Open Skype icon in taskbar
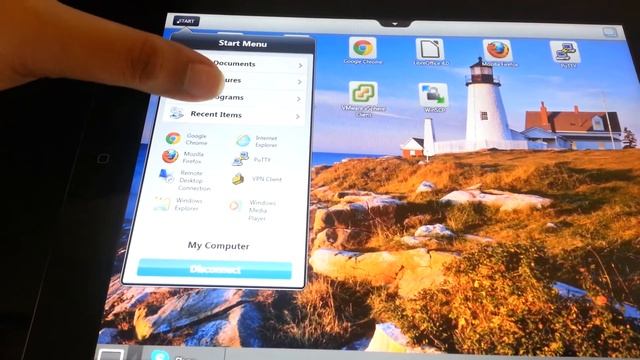The image size is (640, 360). pos(160,356)
